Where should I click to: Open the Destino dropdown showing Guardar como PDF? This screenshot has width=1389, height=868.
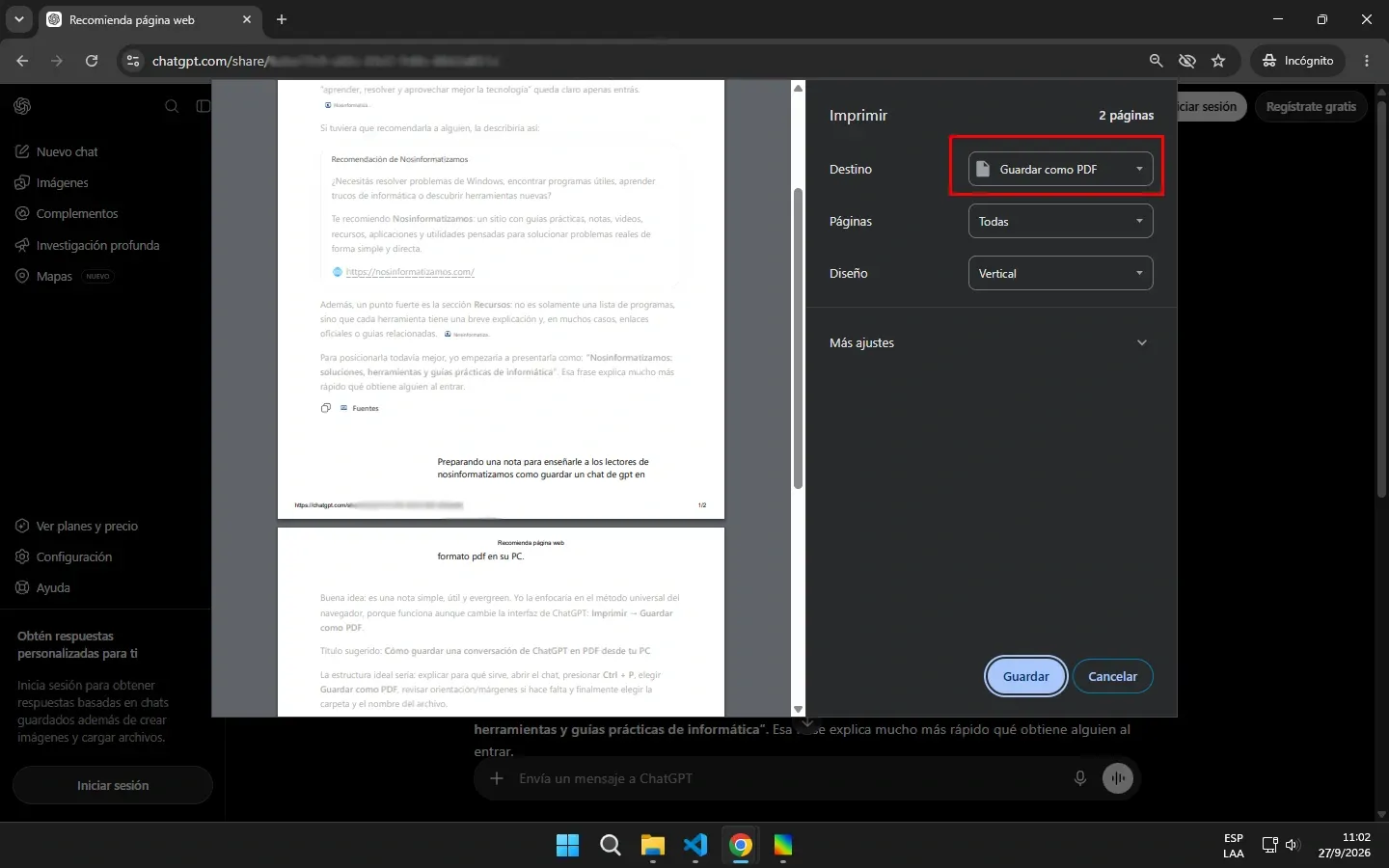click(1060, 169)
